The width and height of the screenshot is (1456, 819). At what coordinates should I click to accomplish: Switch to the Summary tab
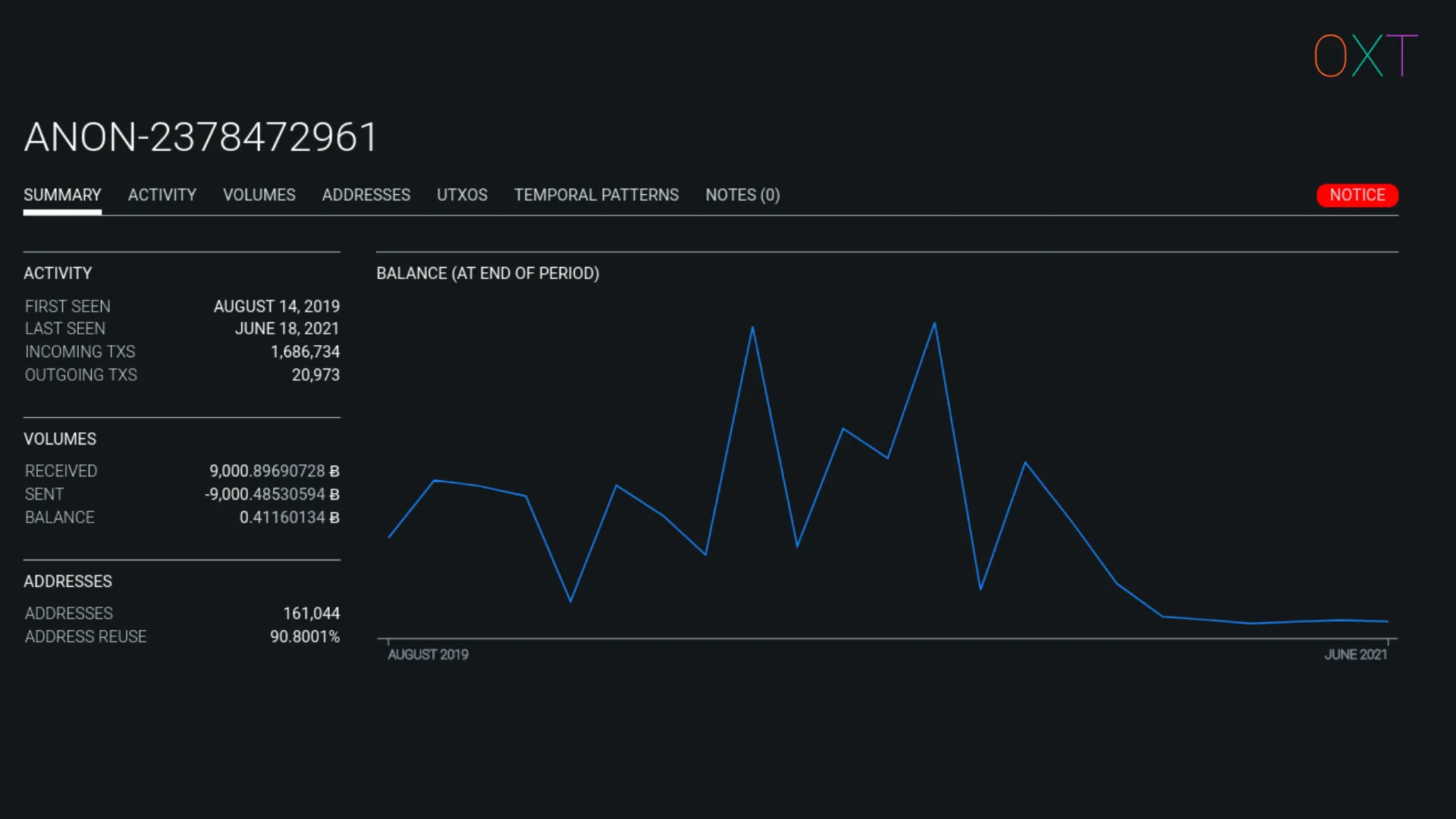tap(62, 195)
